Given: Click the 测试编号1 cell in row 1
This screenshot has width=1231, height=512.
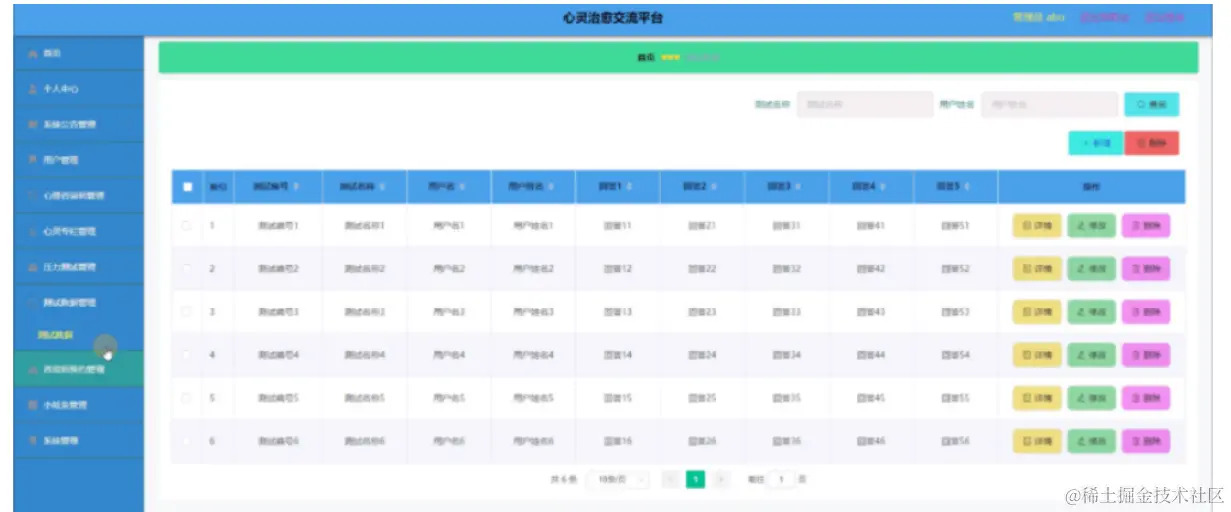Looking at the screenshot, I should coord(277,226).
